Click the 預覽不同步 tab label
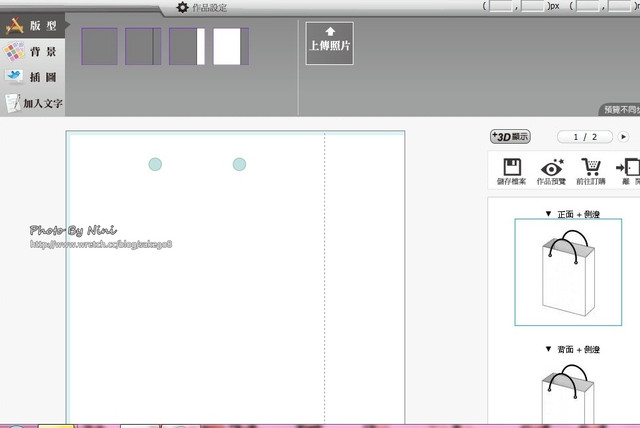This screenshot has width=640, height=428. (620, 110)
